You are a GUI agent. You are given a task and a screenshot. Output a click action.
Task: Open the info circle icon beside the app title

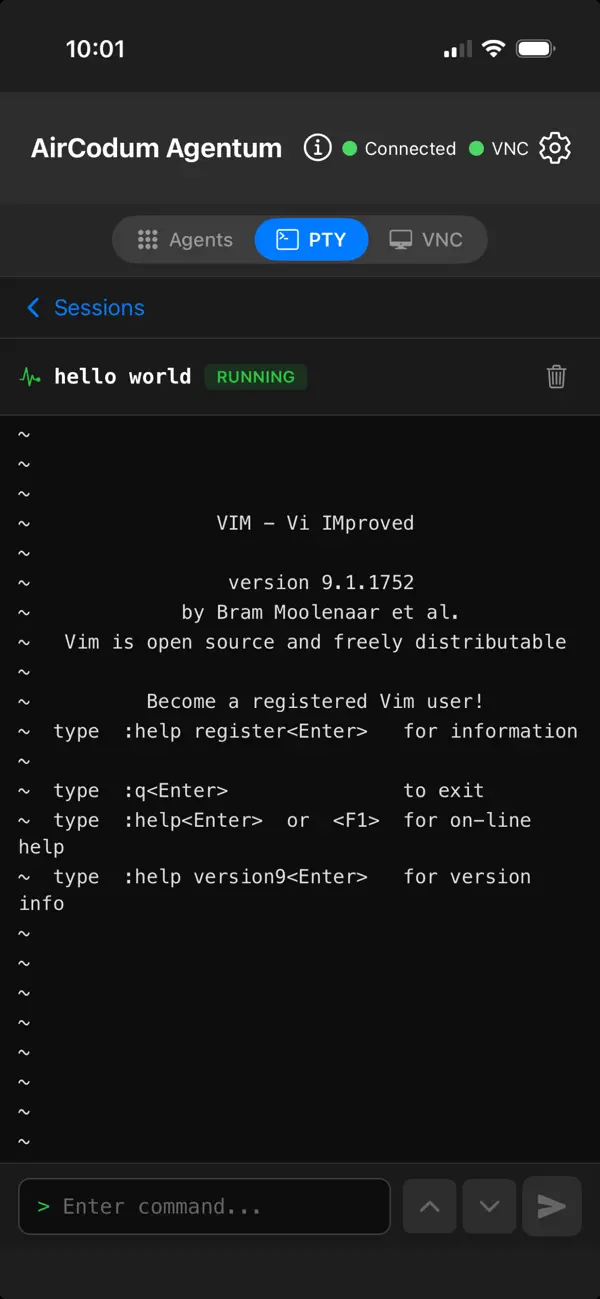pos(317,148)
